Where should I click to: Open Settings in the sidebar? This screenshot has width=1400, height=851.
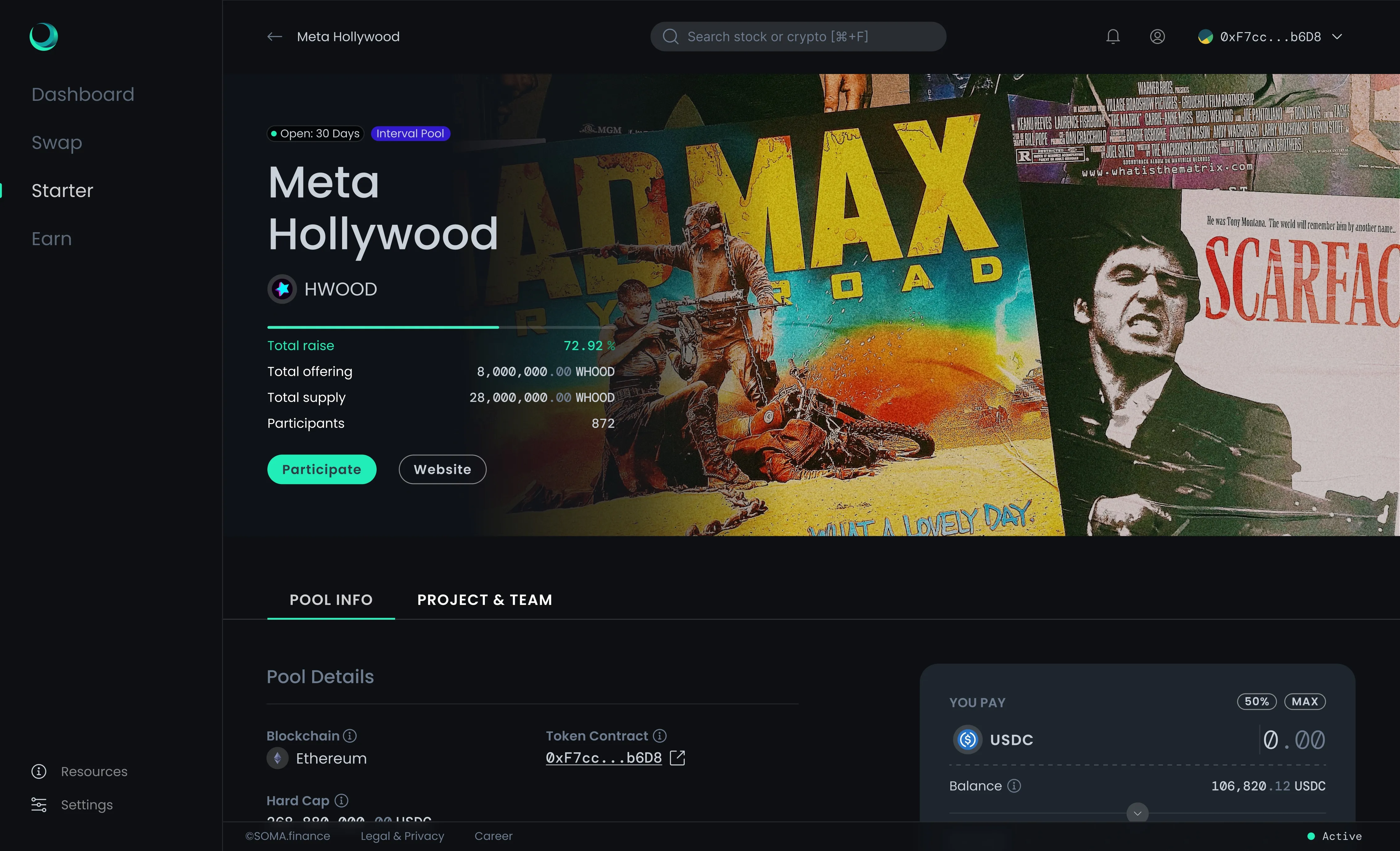tap(87, 805)
